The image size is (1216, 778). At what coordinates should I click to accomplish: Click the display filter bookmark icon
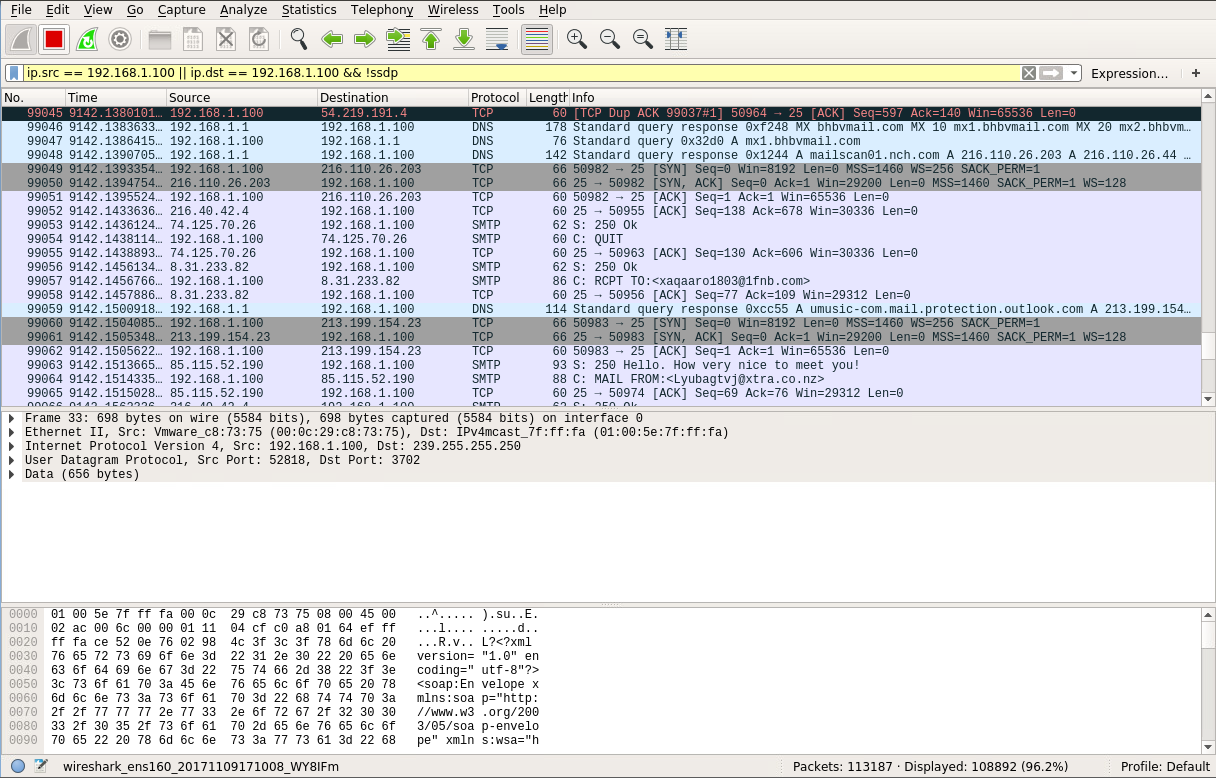click(x=14, y=73)
